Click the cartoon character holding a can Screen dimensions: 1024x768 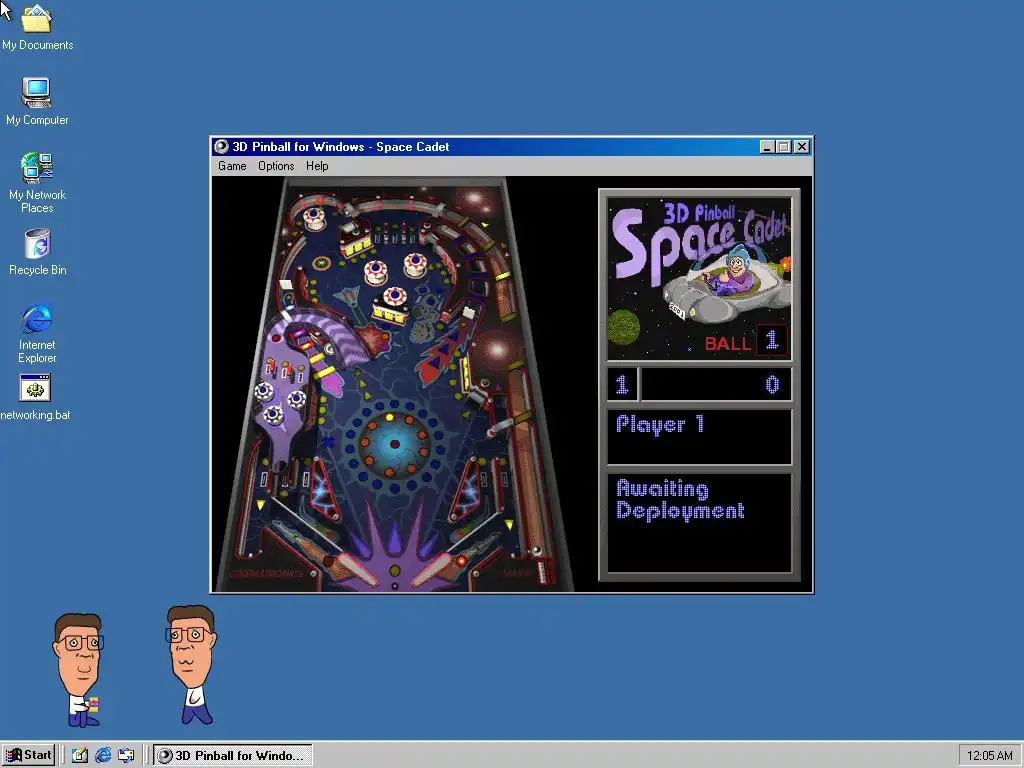point(78,670)
